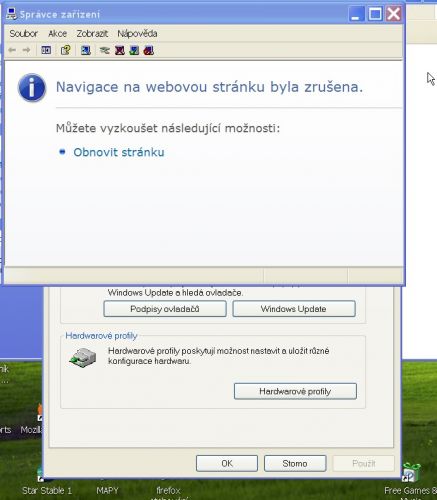Open the Zobrazit menu

(x=92, y=34)
